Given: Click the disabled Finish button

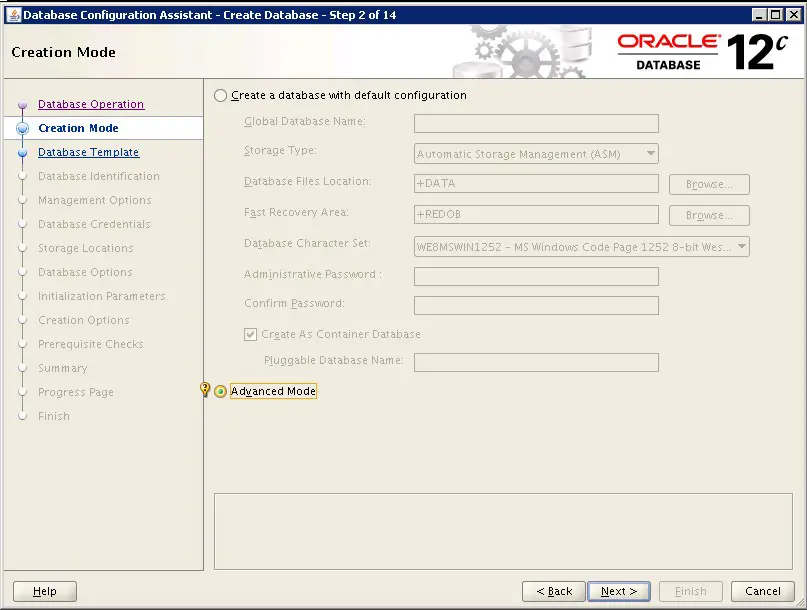Looking at the screenshot, I should (691, 591).
